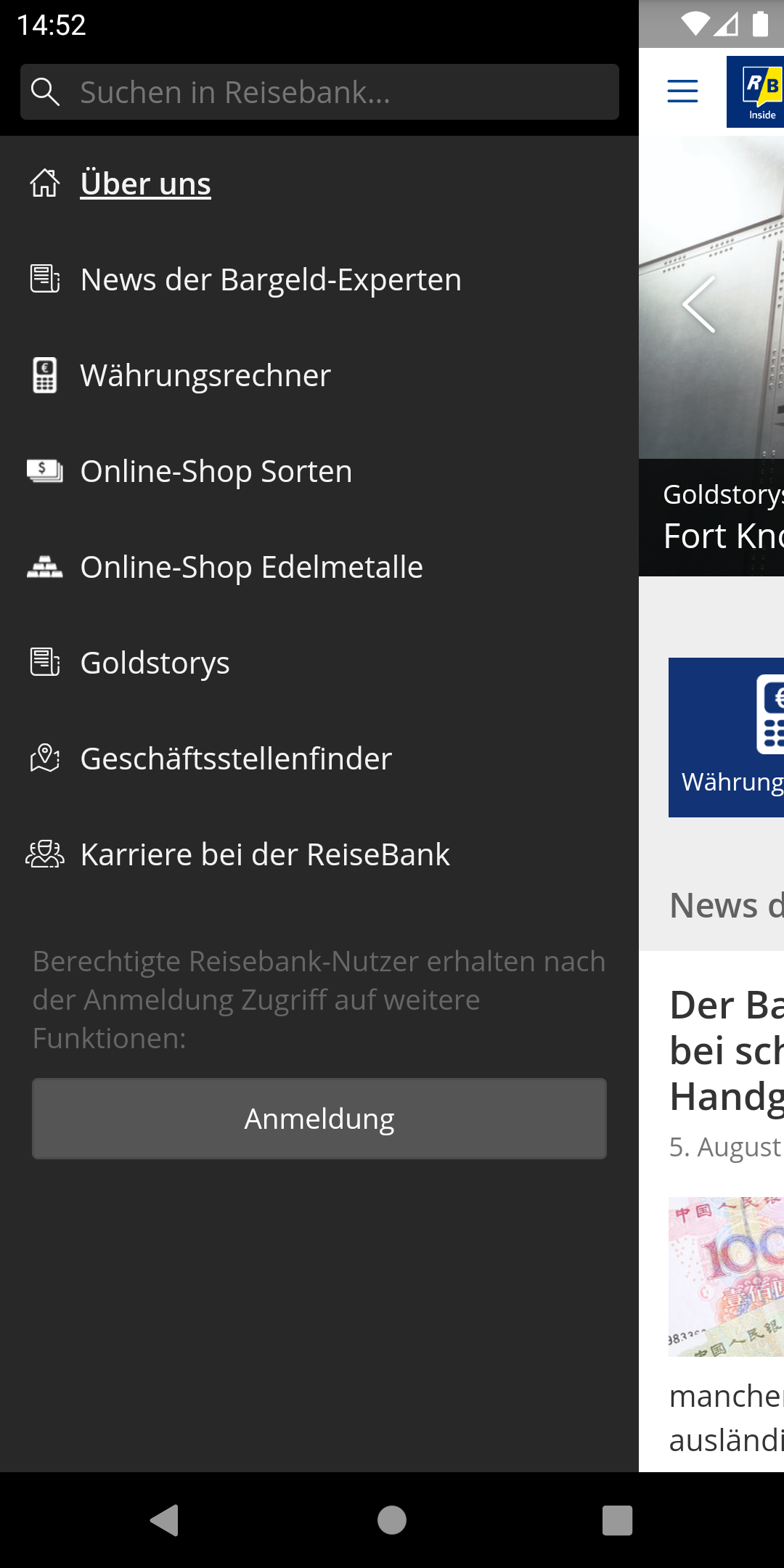Open the Goldstorys Fort Knox slide caption
The height and width of the screenshot is (1568, 784).
(x=711, y=518)
